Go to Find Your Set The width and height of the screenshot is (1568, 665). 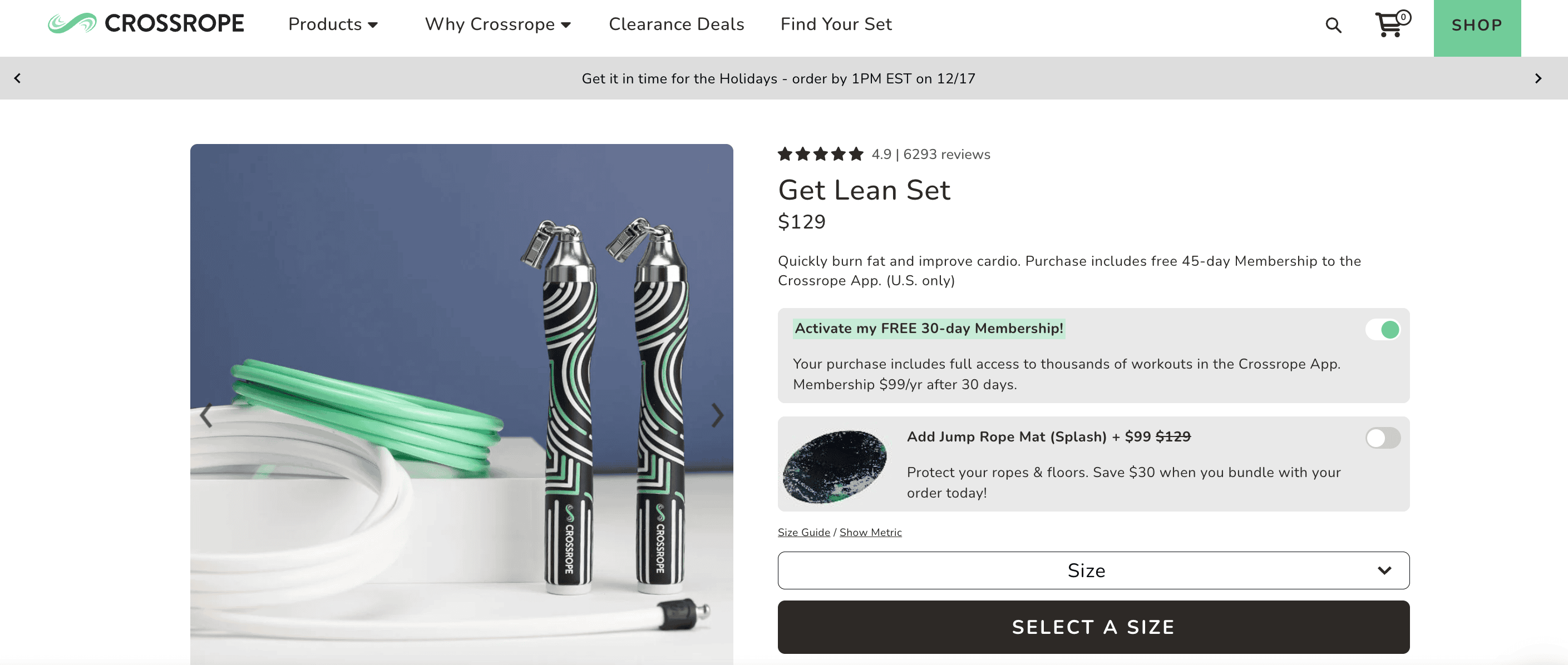coord(836,24)
